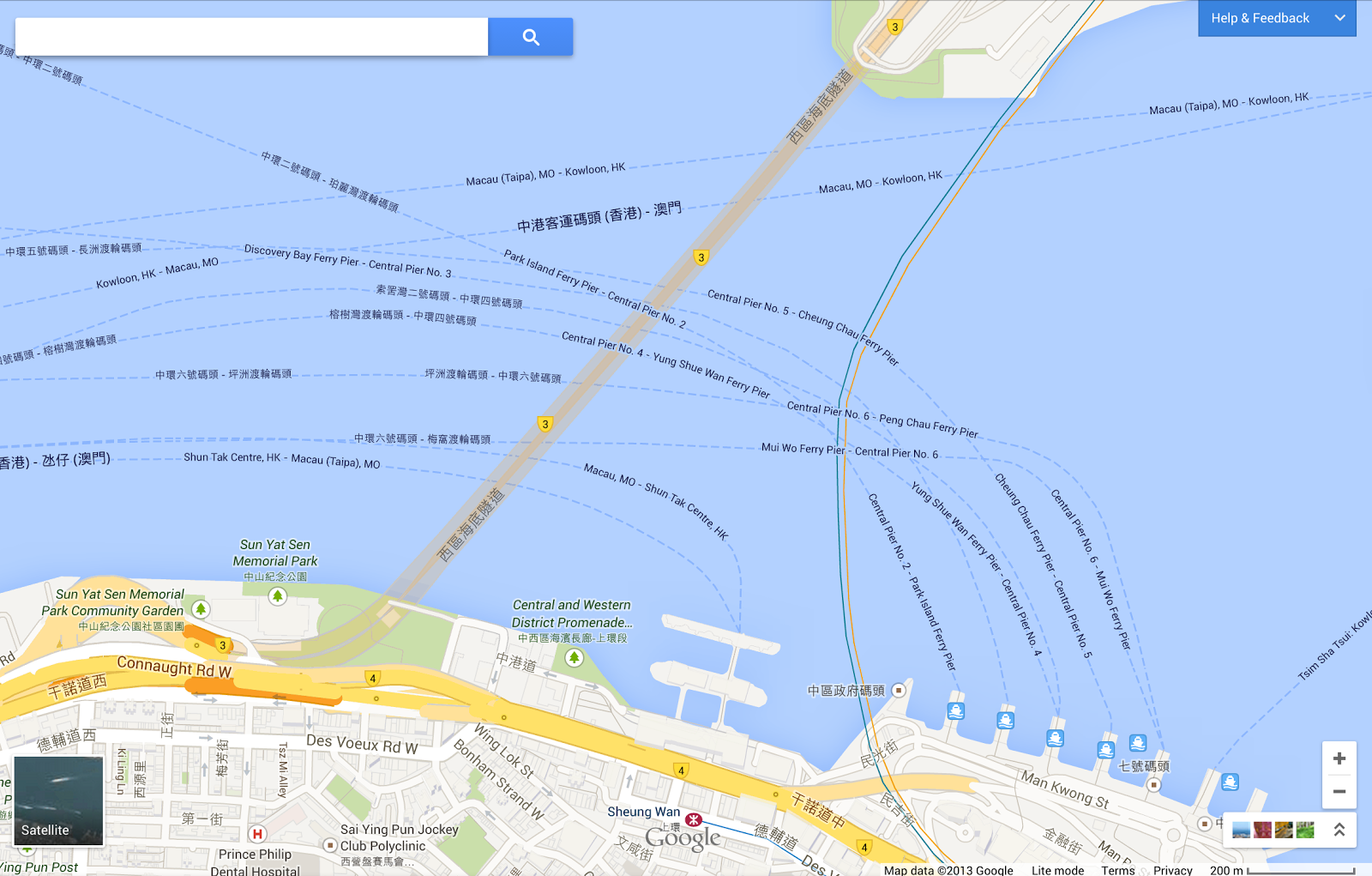Click the blue search magnifier button
1372x876 pixels.
[531, 37]
